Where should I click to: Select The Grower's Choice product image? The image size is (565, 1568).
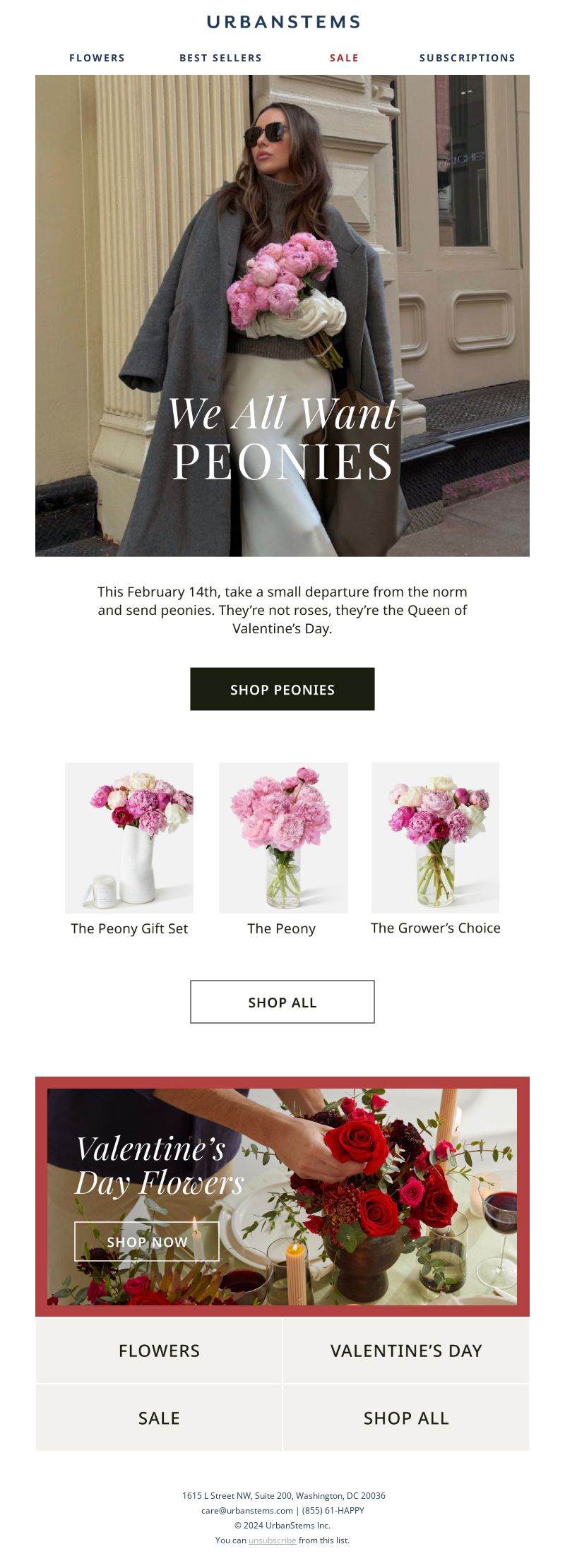click(436, 837)
